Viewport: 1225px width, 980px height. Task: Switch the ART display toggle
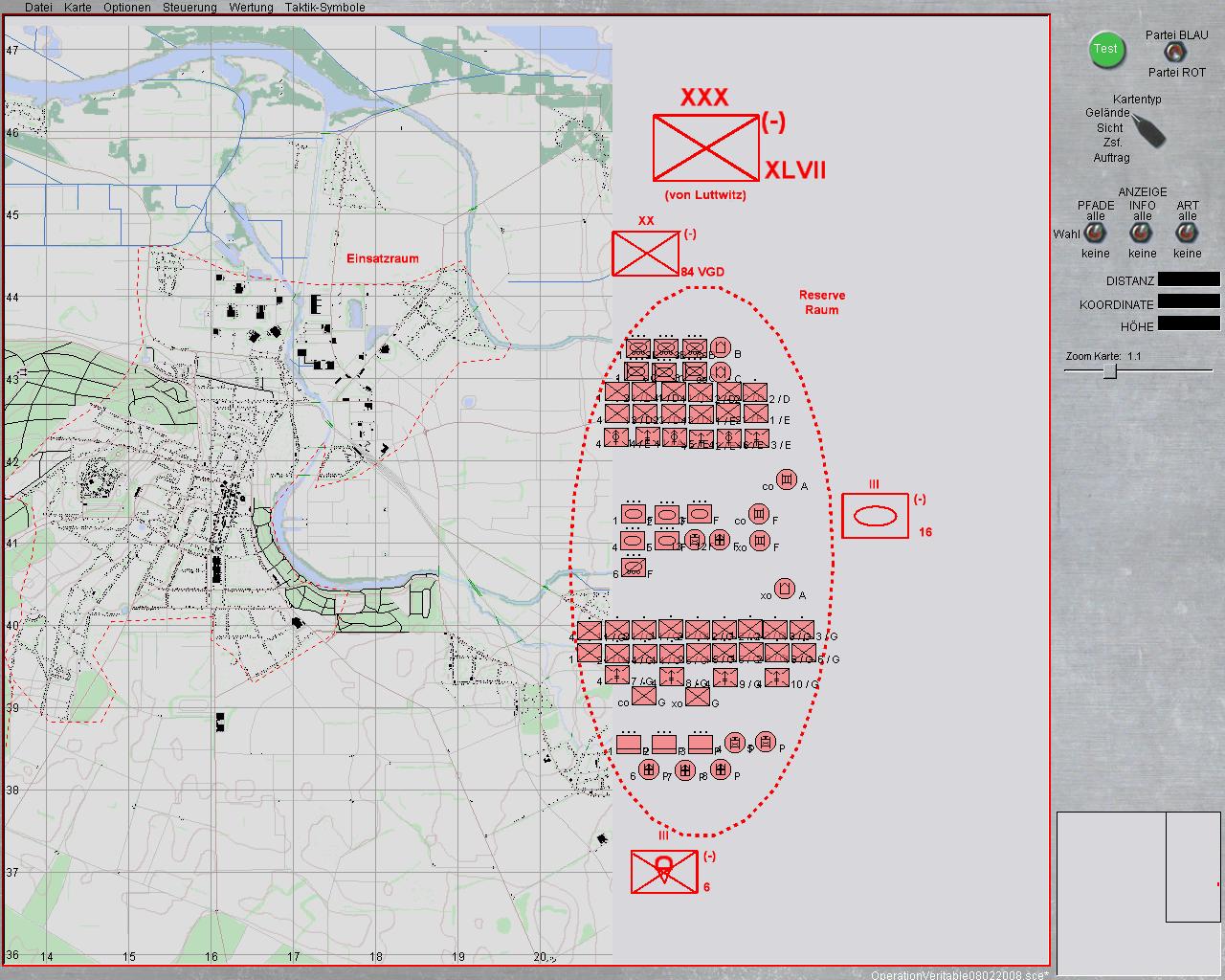pyautogui.click(x=1187, y=234)
